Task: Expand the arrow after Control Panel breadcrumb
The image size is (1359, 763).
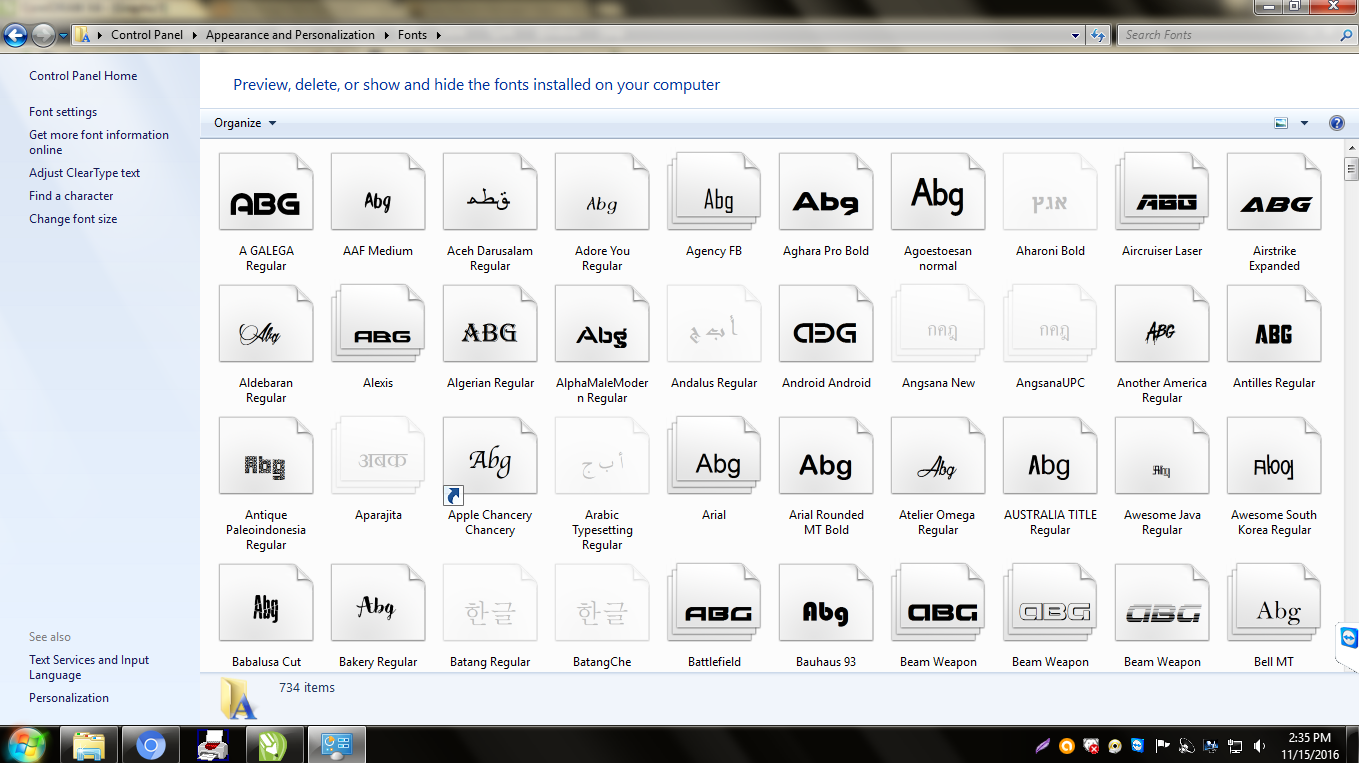Action: [194, 35]
